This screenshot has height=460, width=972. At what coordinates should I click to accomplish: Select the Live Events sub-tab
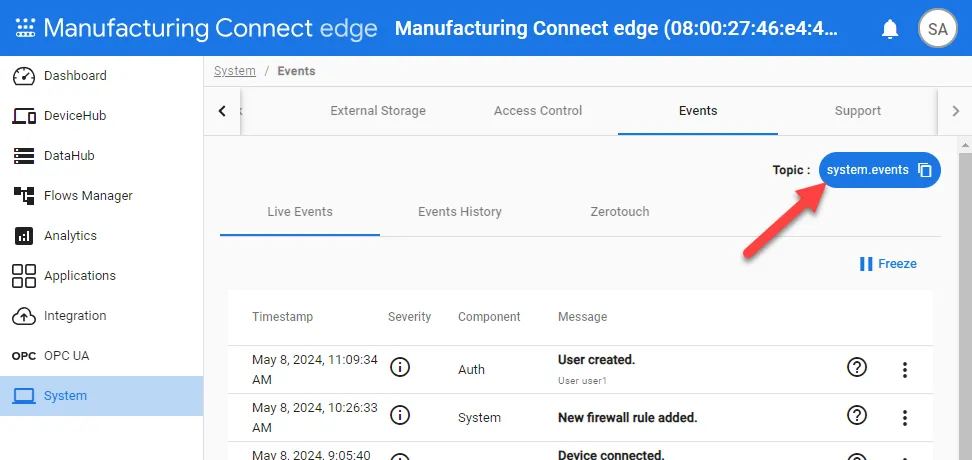[300, 212]
